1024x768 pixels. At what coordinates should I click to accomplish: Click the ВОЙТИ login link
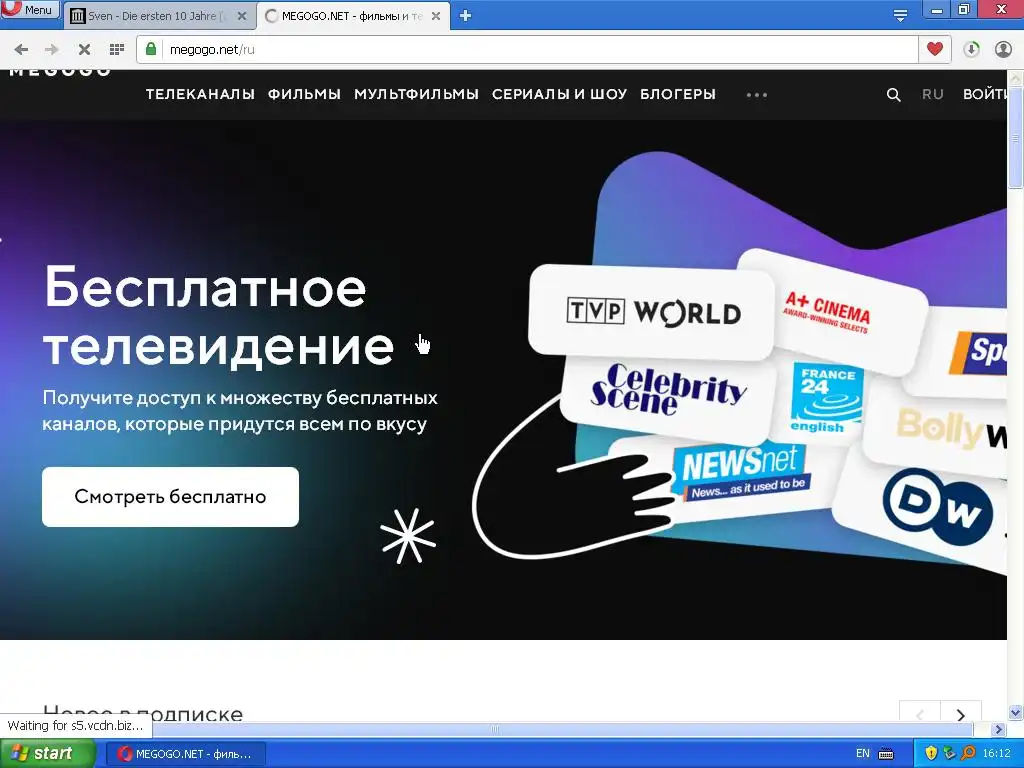985,94
